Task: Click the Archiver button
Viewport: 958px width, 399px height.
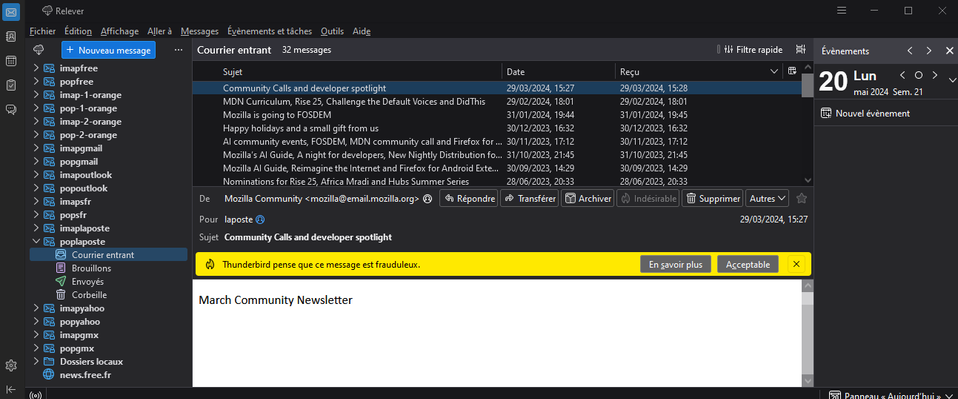Action: (x=588, y=199)
